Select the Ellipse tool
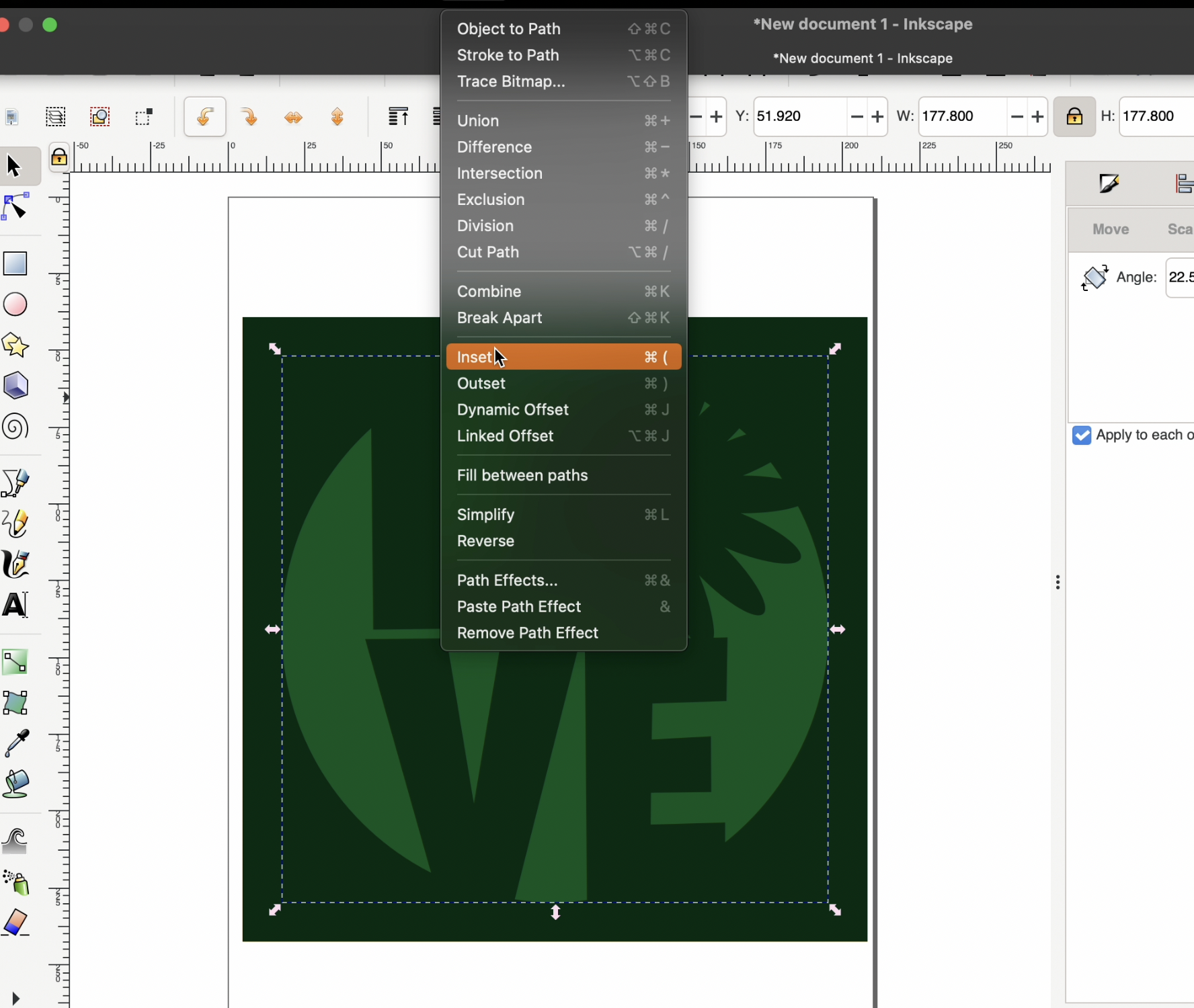This screenshot has width=1194, height=1008. coord(15,304)
